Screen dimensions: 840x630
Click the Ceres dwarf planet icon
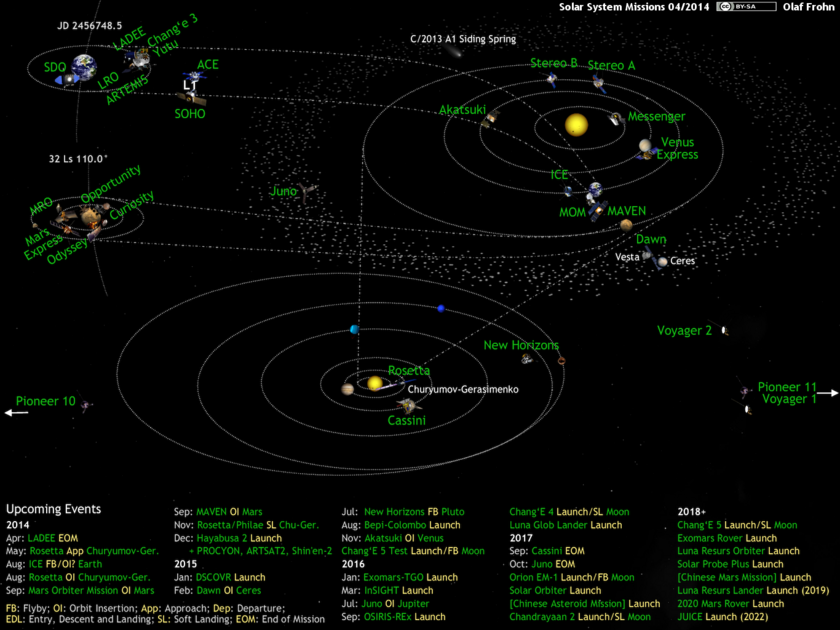tap(663, 261)
